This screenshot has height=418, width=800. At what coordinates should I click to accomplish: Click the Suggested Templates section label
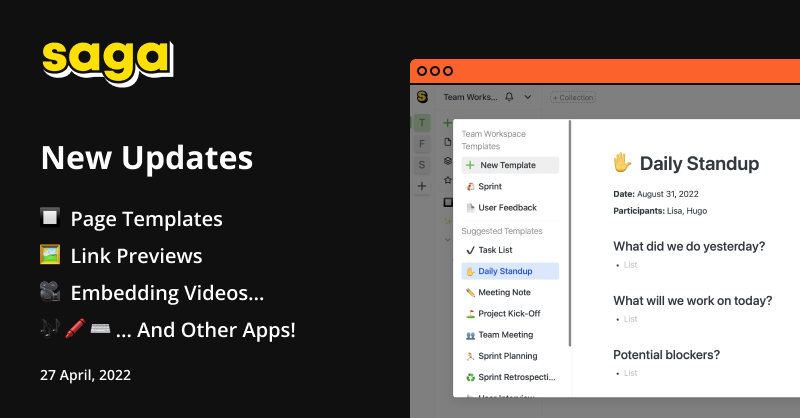coord(502,231)
